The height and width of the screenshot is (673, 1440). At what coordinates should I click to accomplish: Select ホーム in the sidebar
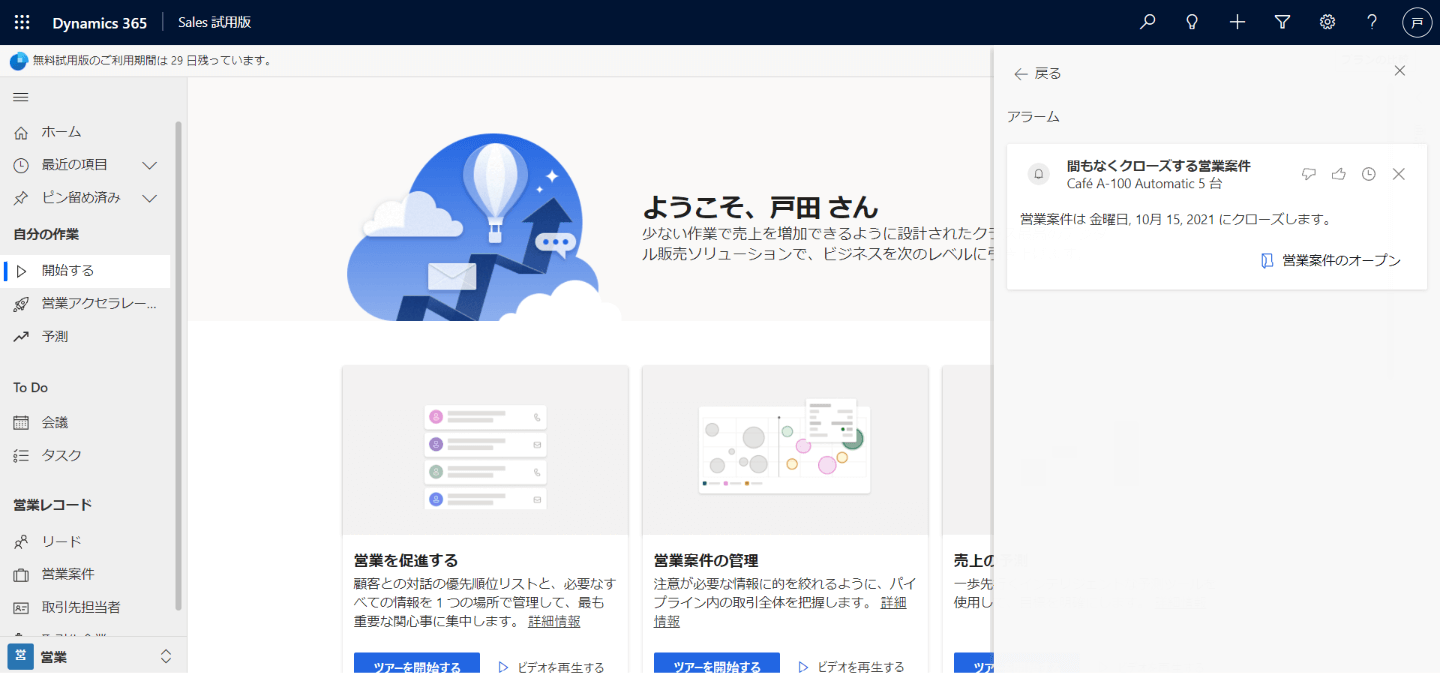tap(86, 132)
